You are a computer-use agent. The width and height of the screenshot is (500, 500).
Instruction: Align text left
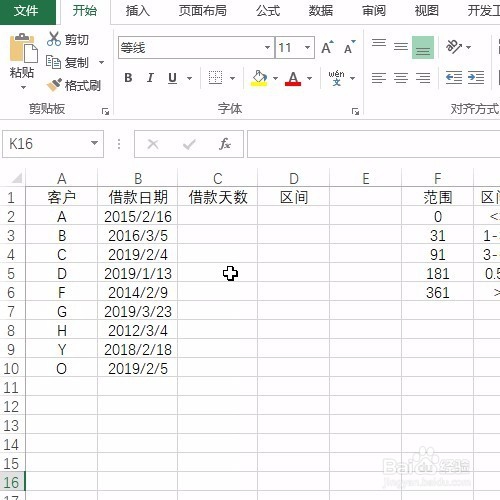pos(379,78)
